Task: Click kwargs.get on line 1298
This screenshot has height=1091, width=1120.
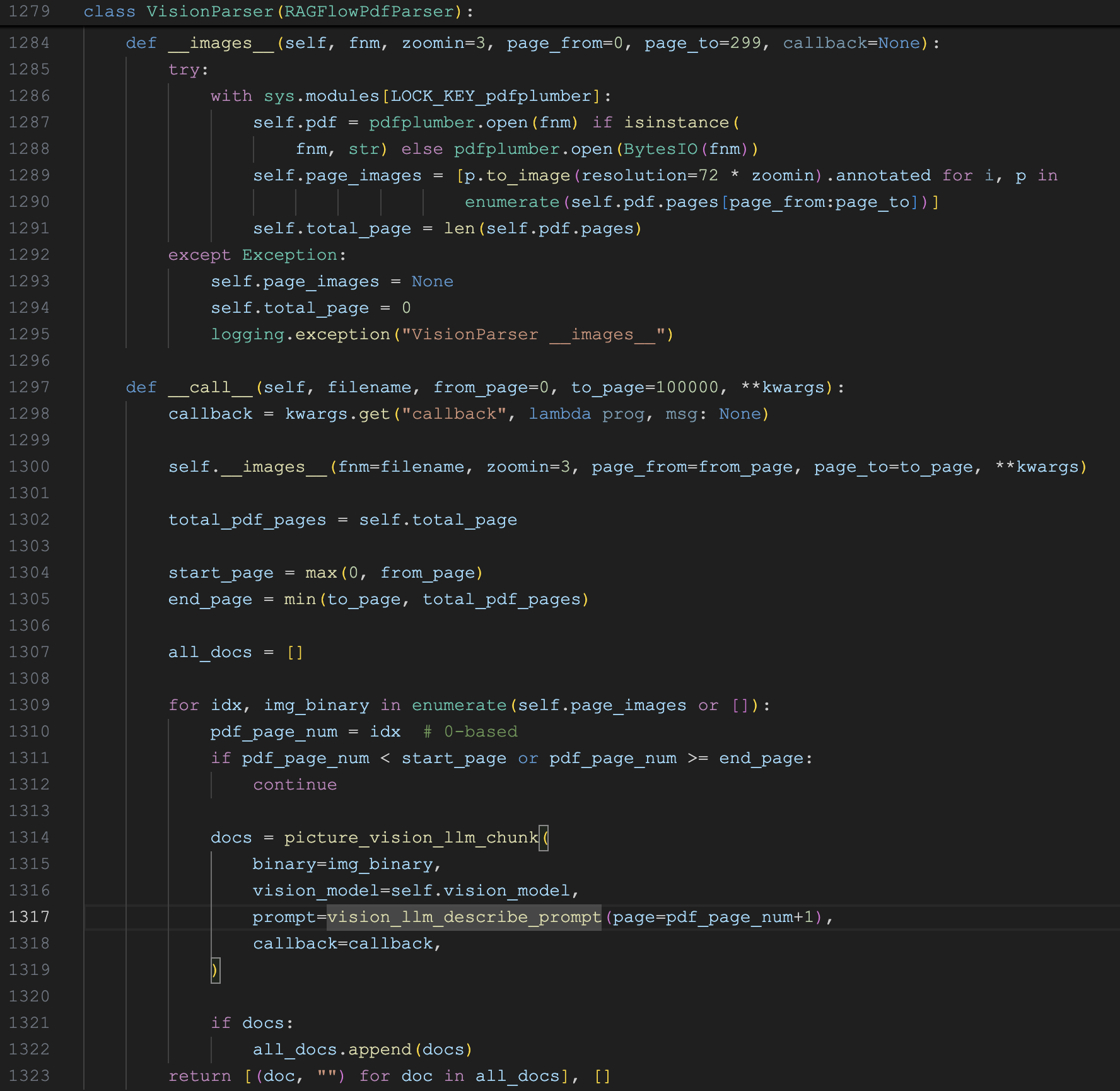Action: (x=337, y=414)
